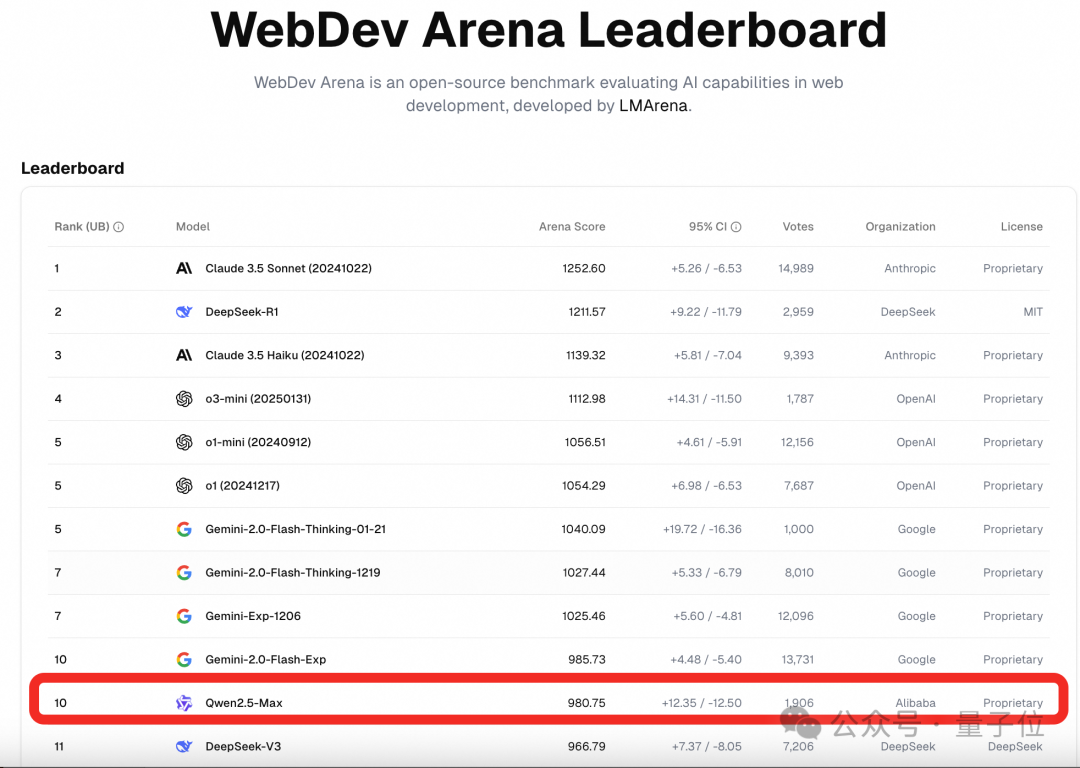Viewport: 1080px width, 768px height.
Task: Click the DeepSeek whale logo beside DeepSeek-R1
Action: pos(184,311)
